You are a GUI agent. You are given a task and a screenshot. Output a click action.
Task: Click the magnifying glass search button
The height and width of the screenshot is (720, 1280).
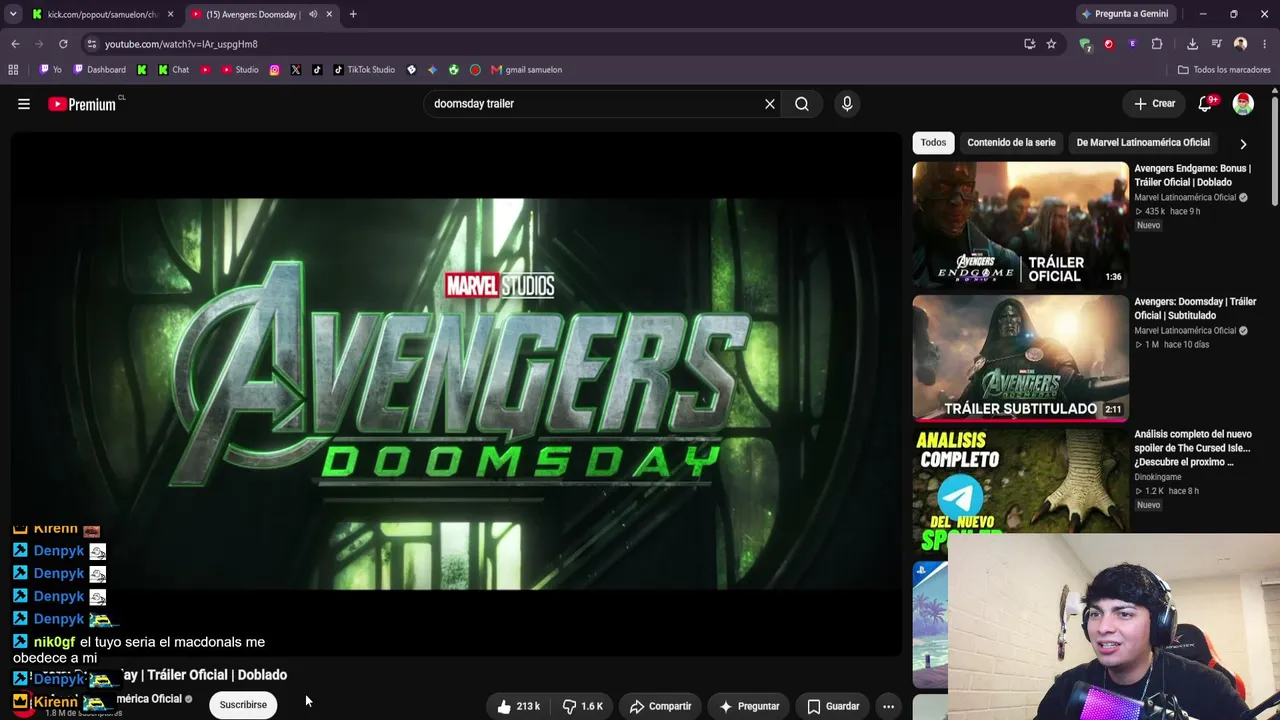802,104
